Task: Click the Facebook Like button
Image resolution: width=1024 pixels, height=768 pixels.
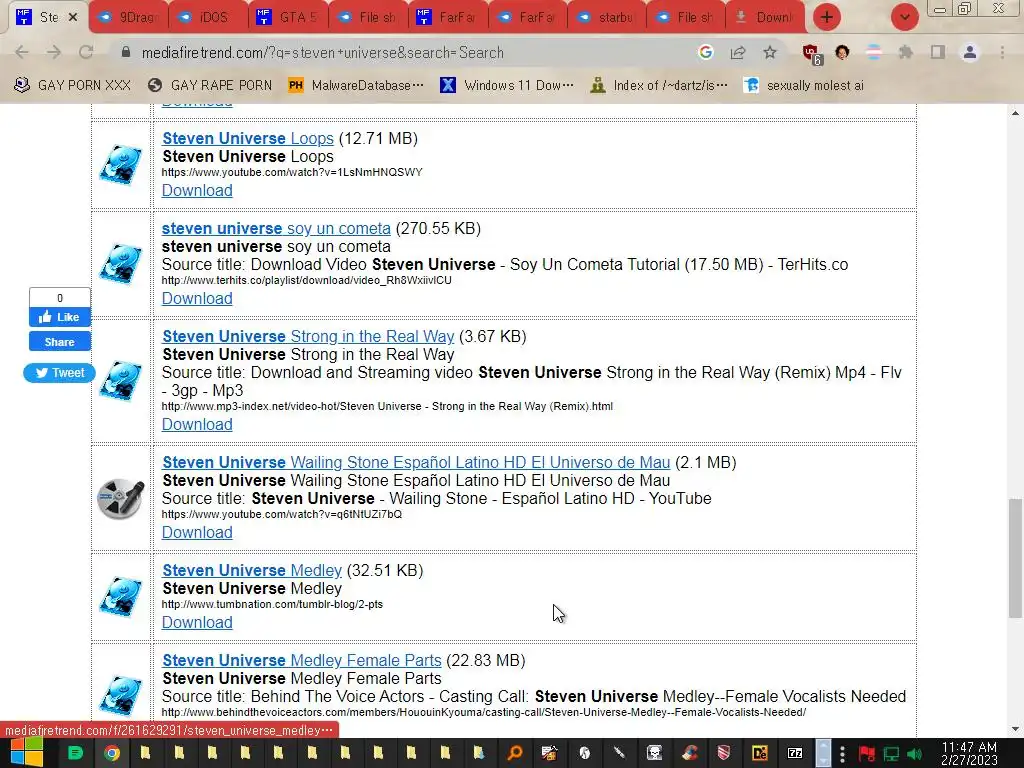Action: click(59, 317)
